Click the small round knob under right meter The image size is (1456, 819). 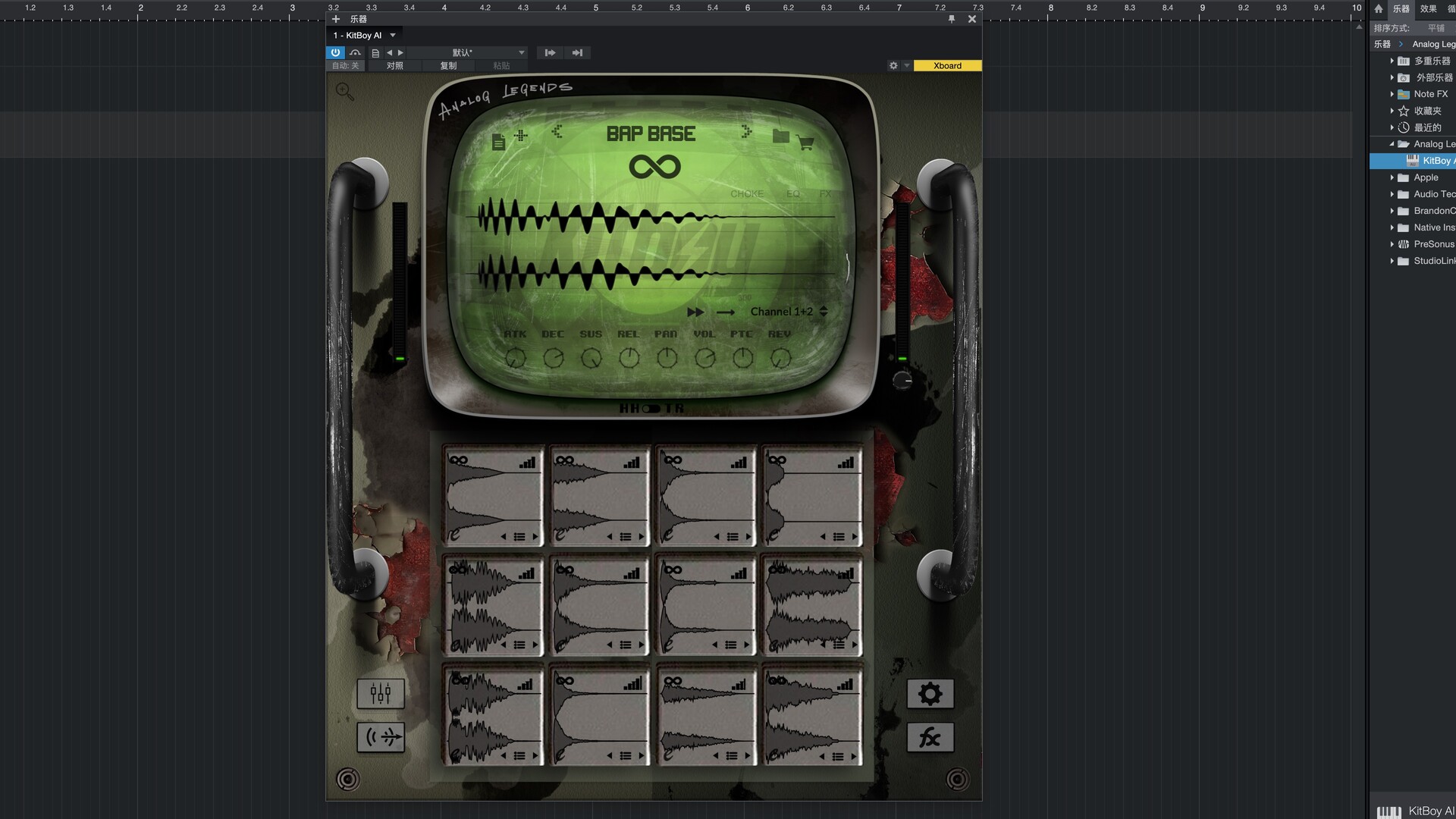[x=902, y=380]
